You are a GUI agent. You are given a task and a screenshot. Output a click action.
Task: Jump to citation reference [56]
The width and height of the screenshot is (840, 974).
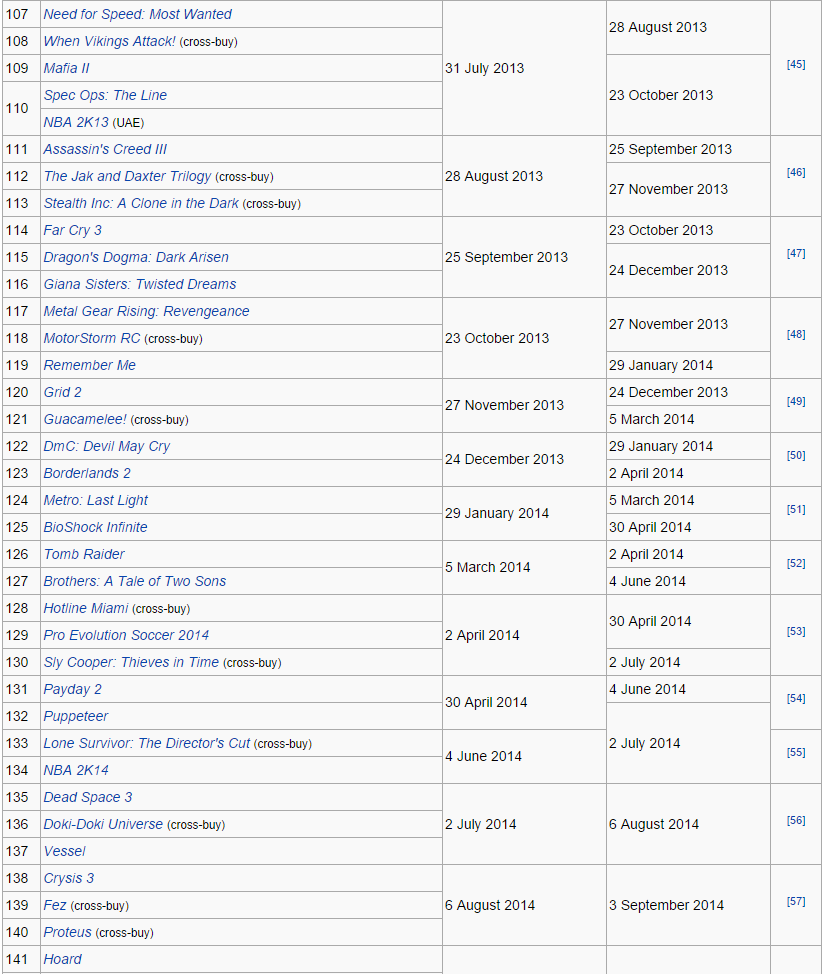(796, 821)
